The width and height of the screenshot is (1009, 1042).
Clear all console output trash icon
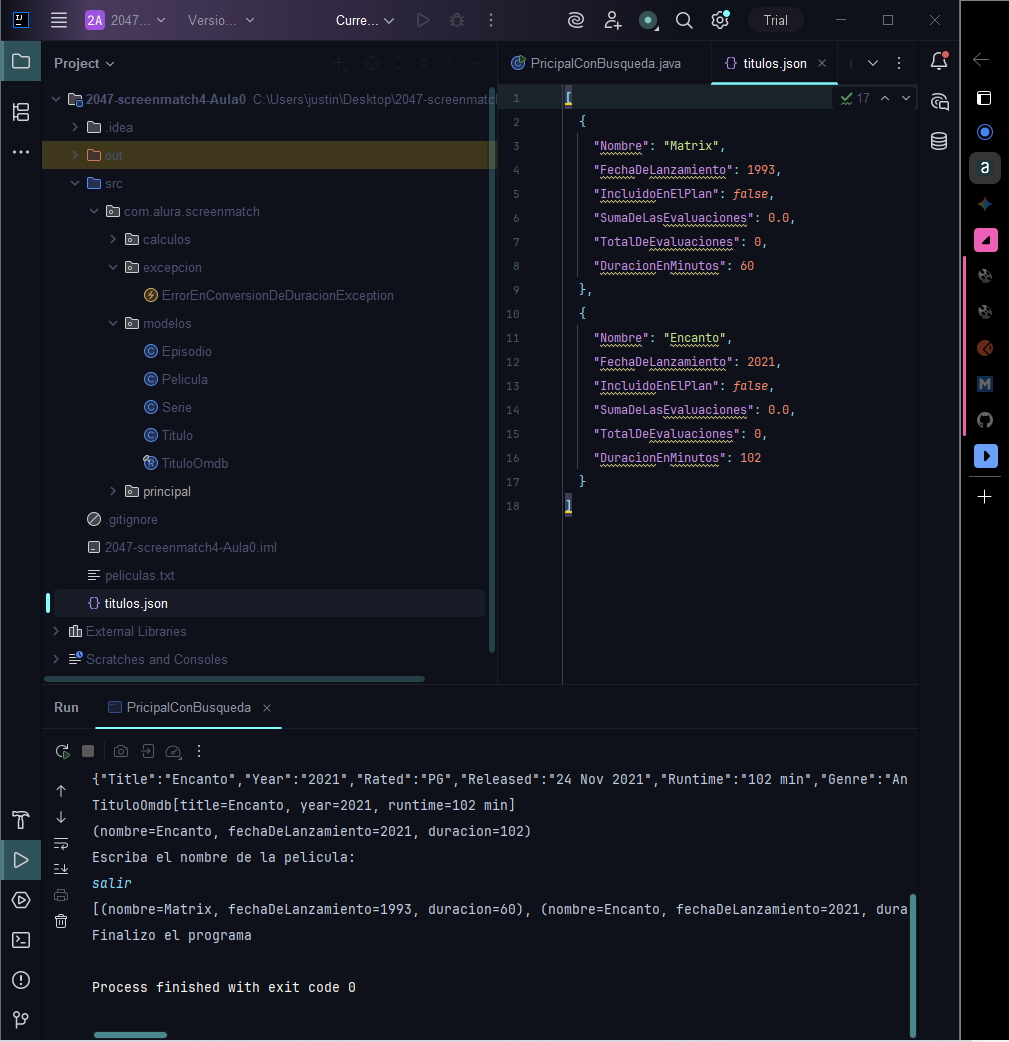pyautogui.click(x=60, y=921)
